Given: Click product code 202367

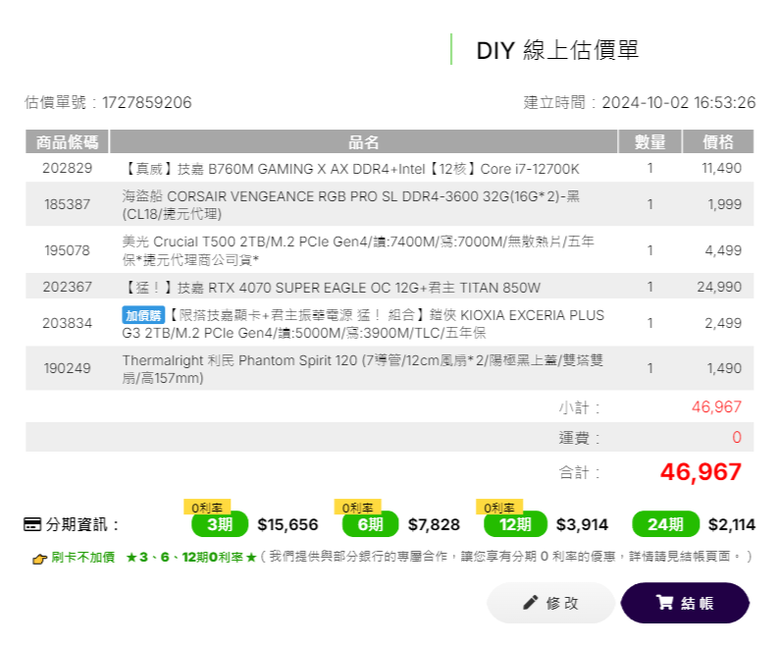Looking at the screenshot, I should 67,287.
